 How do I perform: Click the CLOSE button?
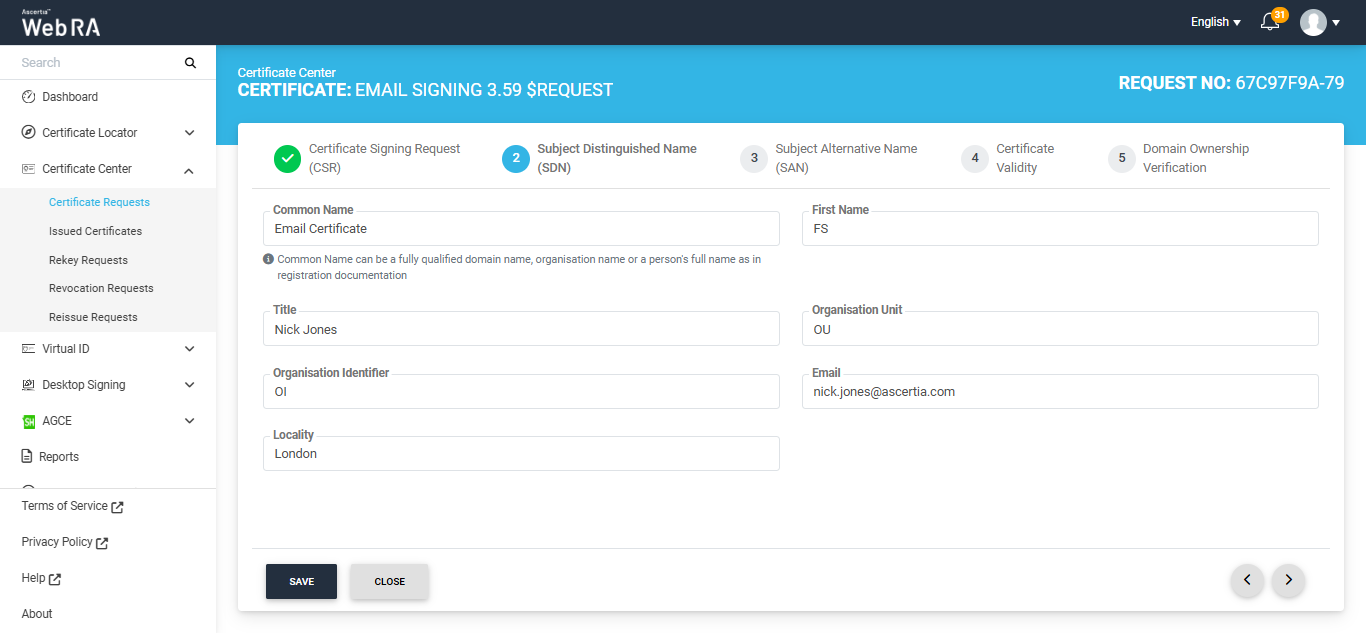(x=389, y=582)
